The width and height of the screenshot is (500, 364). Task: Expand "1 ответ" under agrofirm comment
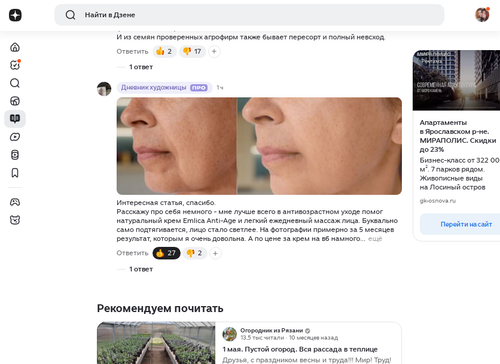pyautogui.click(x=141, y=67)
